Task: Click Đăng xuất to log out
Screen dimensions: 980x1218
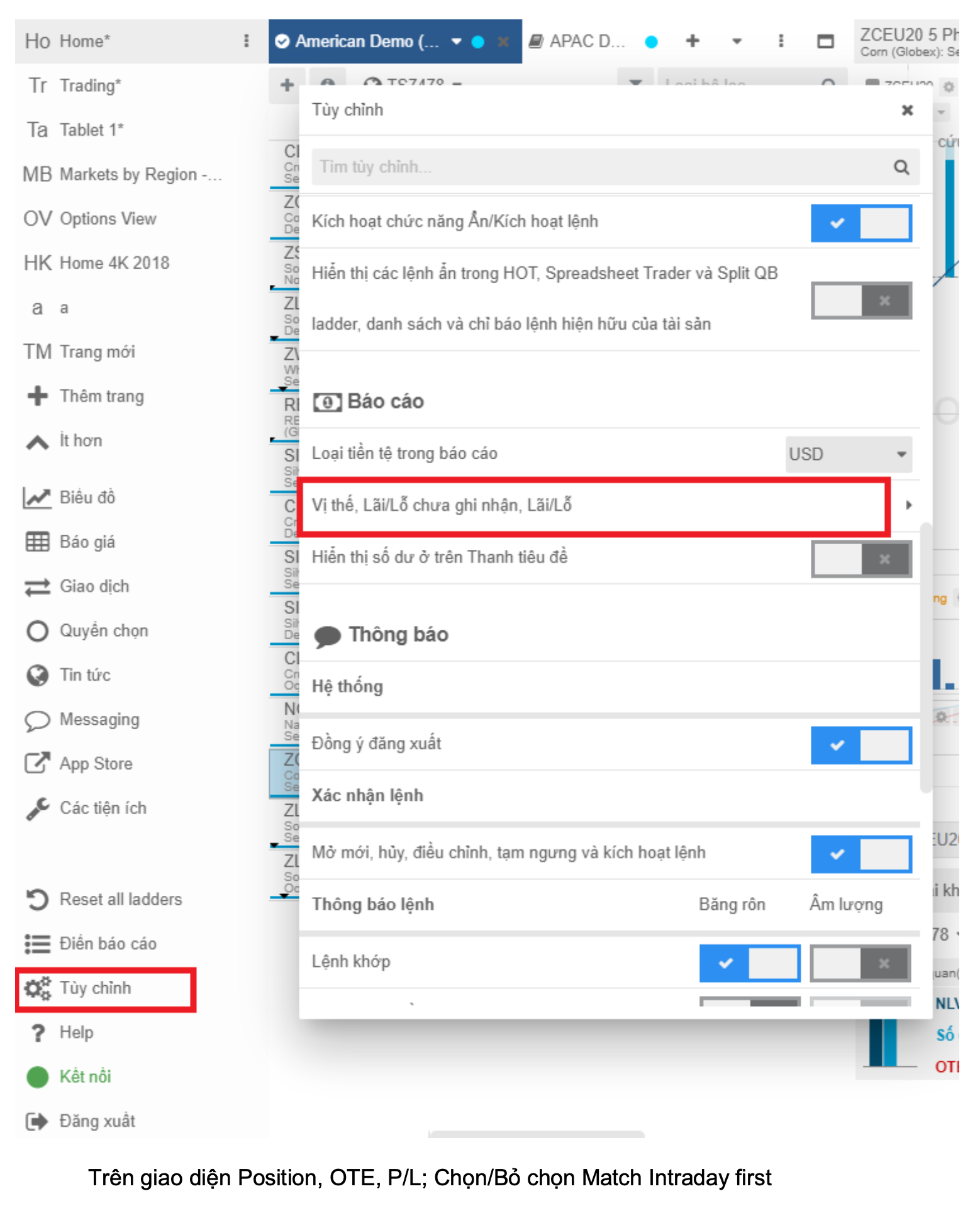Action: [x=96, y=1121]
